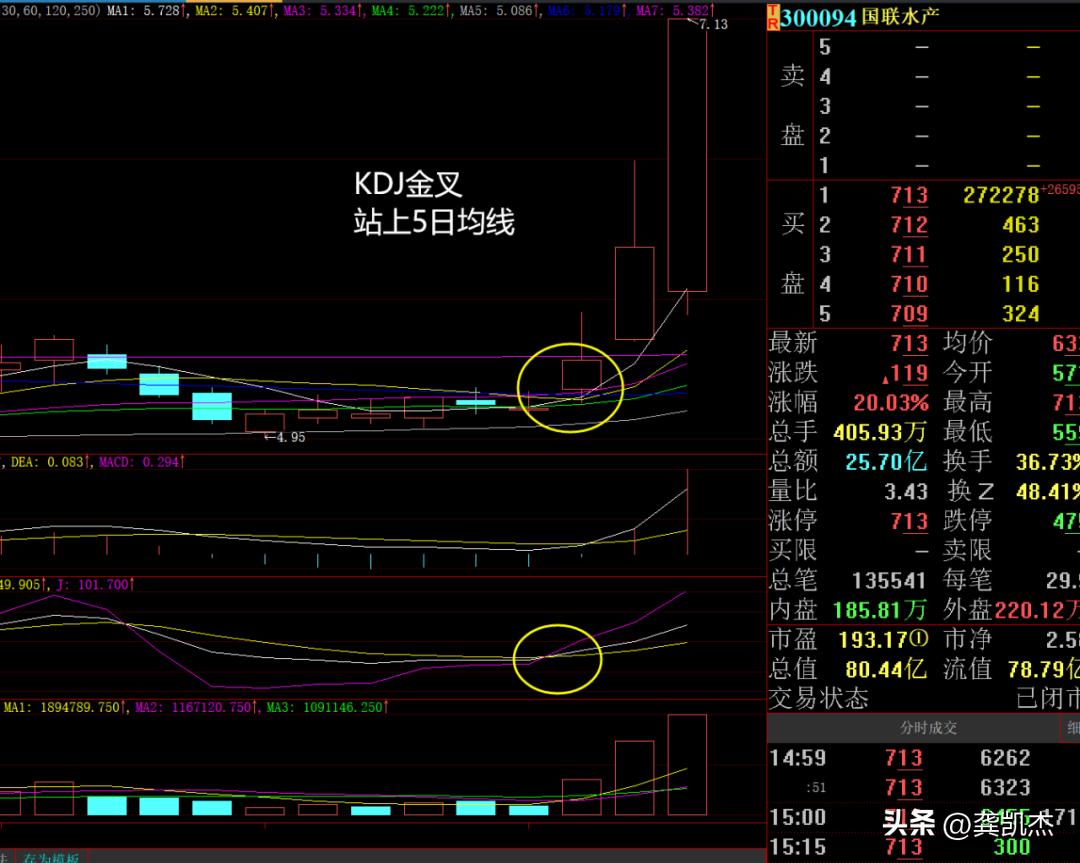Click the MA4: 5.222 indicator label
The image size is (1080, 863).
pos(410,11)
